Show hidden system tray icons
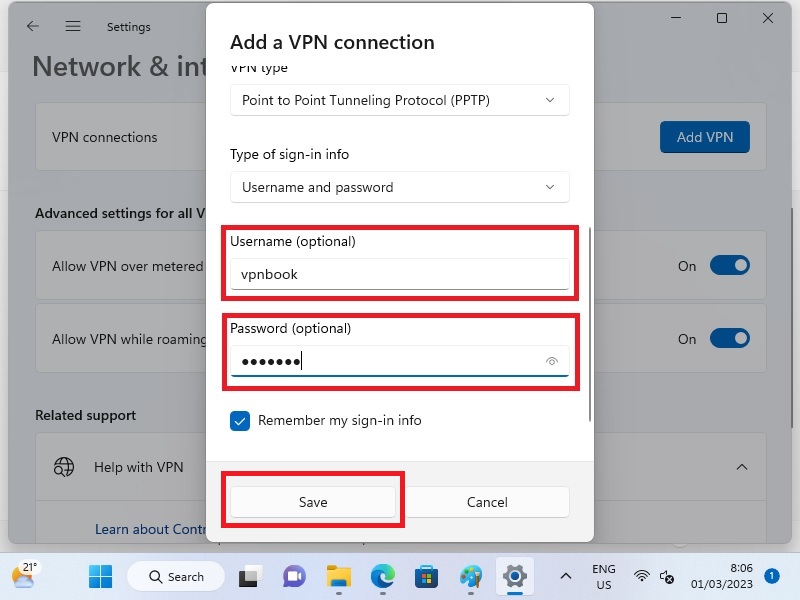The height and width of the screenshot is (600, 800). (x=566, y=576)
